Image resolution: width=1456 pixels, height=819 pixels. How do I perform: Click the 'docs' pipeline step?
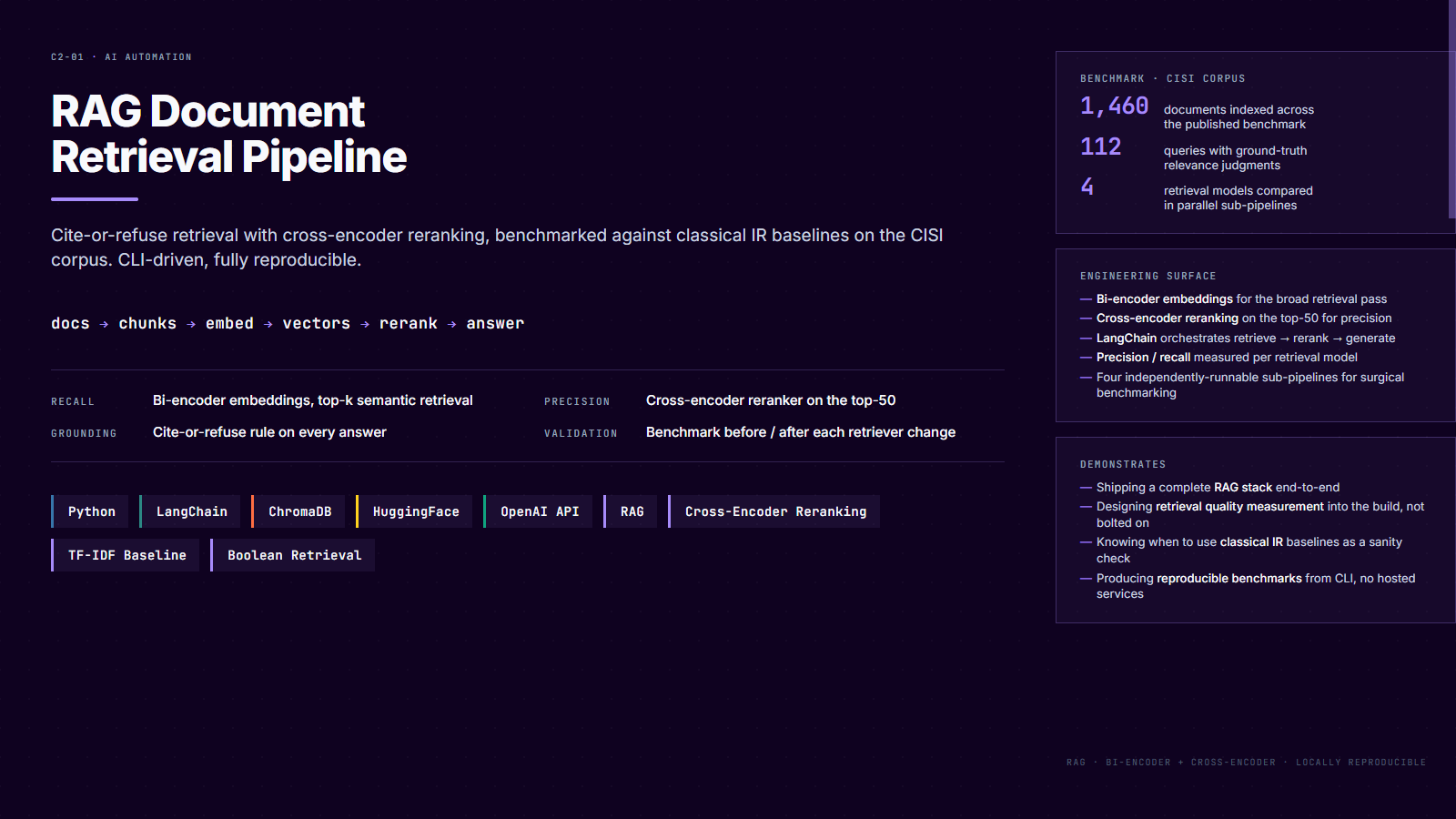(x=70, y=323)
